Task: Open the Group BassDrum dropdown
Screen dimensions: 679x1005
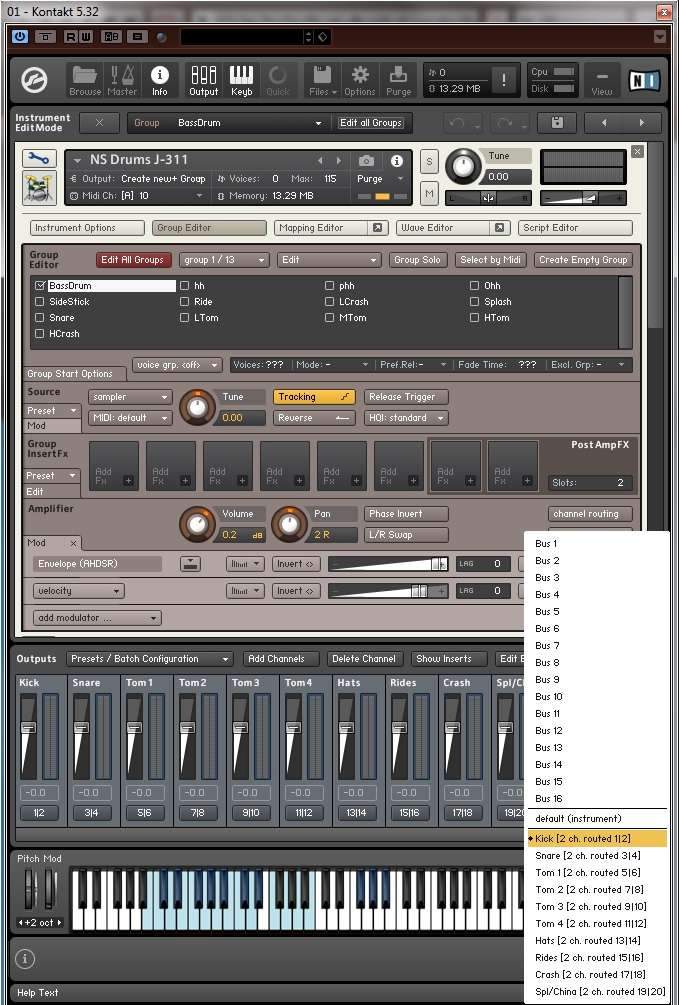Action: pos(228,123)
